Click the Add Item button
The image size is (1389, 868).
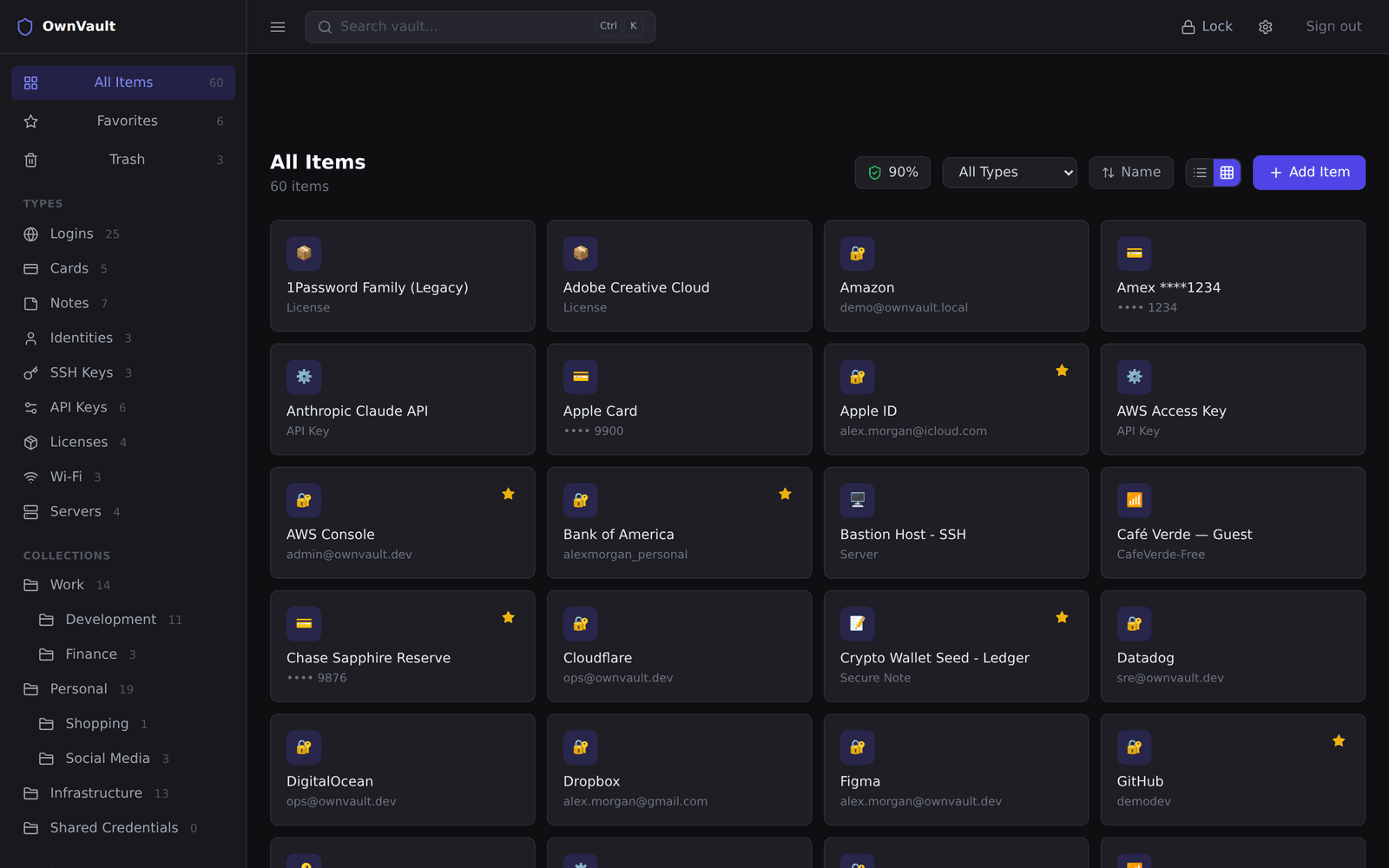(x=1309, y=173)
